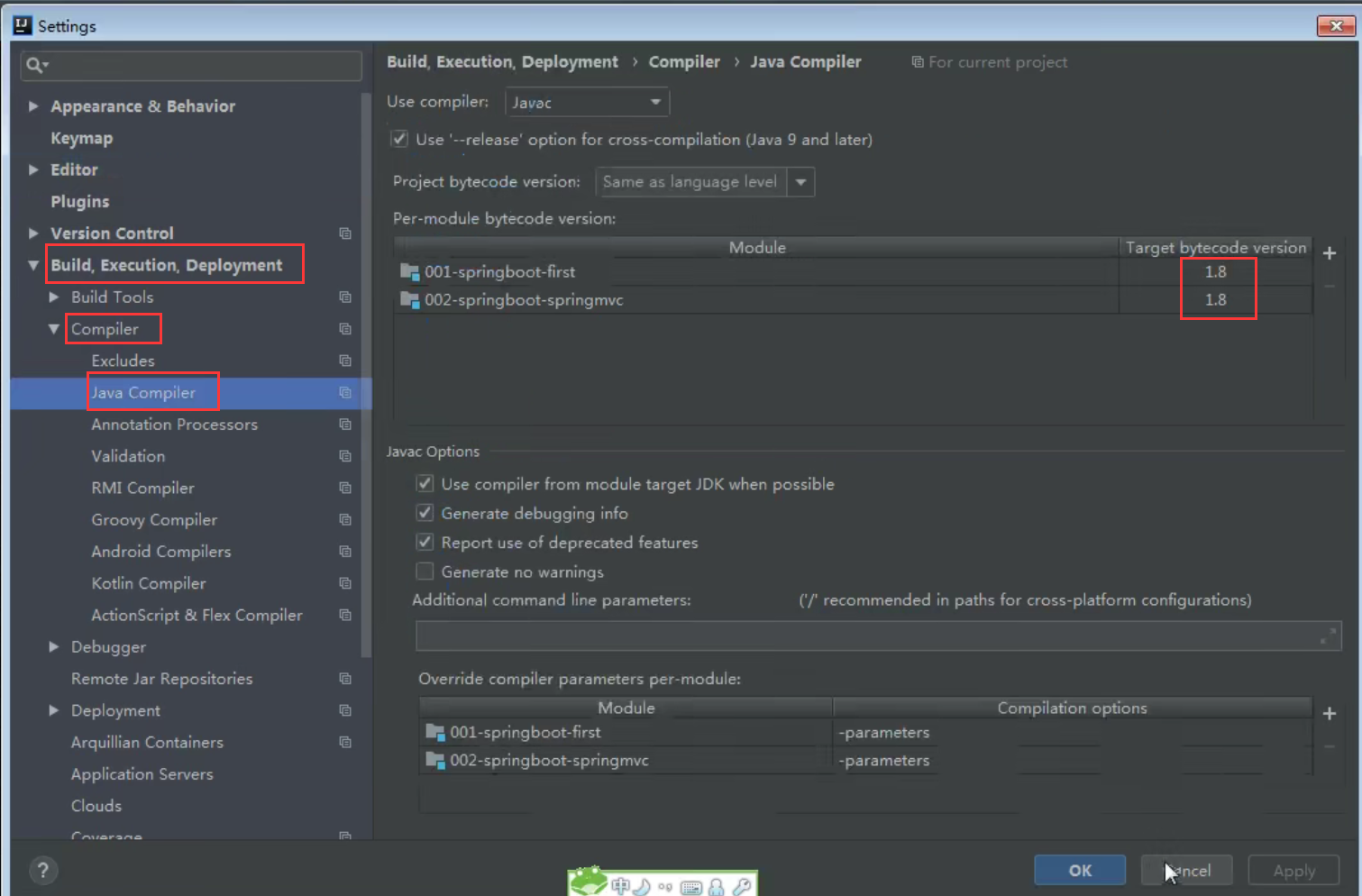Open Kotlin Compiler settings page
Image resolution: width=1362 pixels, height=896 pixels.
pyautogui.click(x=149, y=583)
